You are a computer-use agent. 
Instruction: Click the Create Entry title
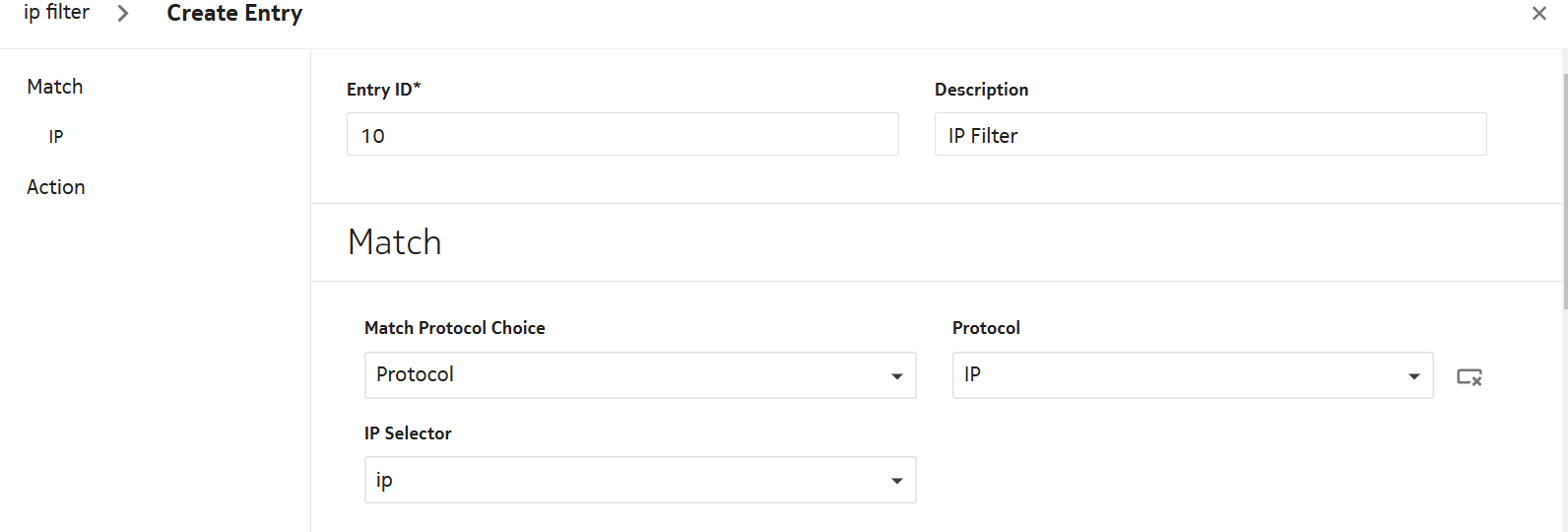[x=234, y=14]
